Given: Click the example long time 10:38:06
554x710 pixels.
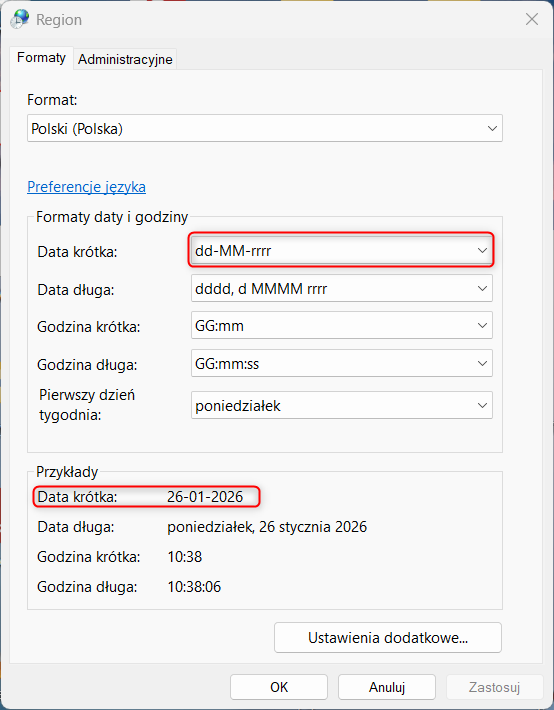Looking at the screenshot, I should (x=194, y=587).
